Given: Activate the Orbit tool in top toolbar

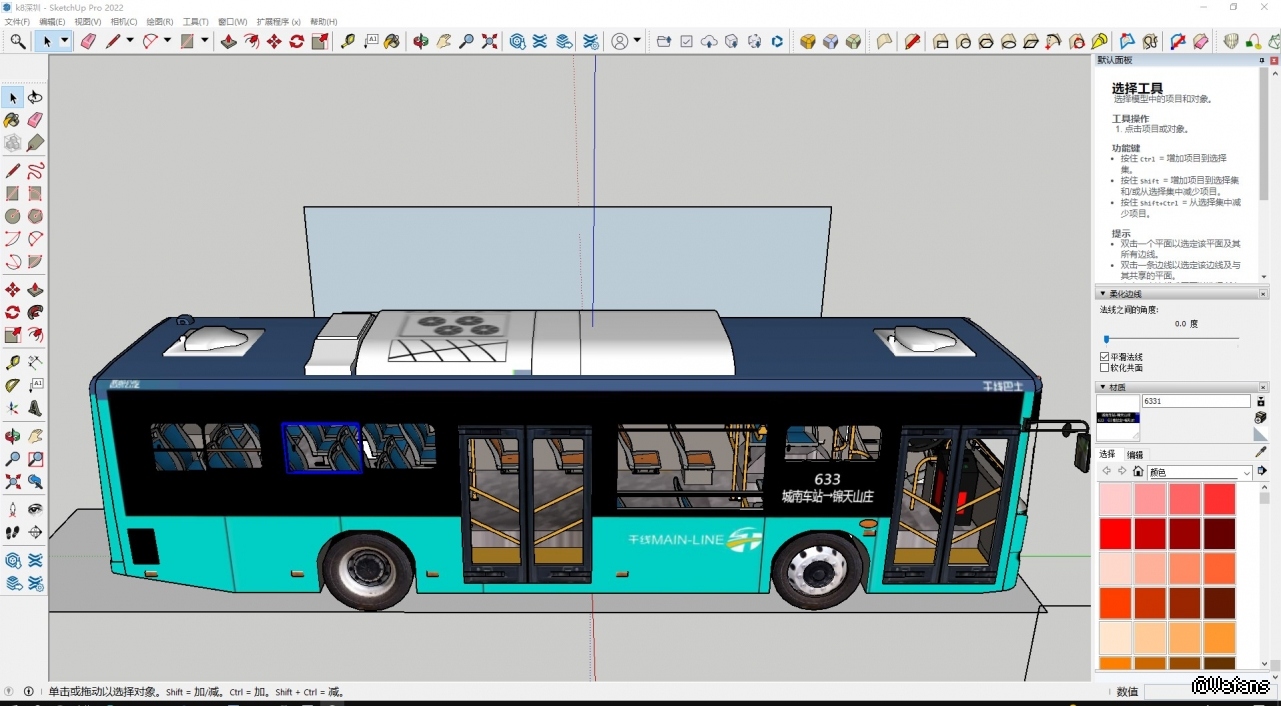Looking at the screenshot, I should [x=421, y=41].
